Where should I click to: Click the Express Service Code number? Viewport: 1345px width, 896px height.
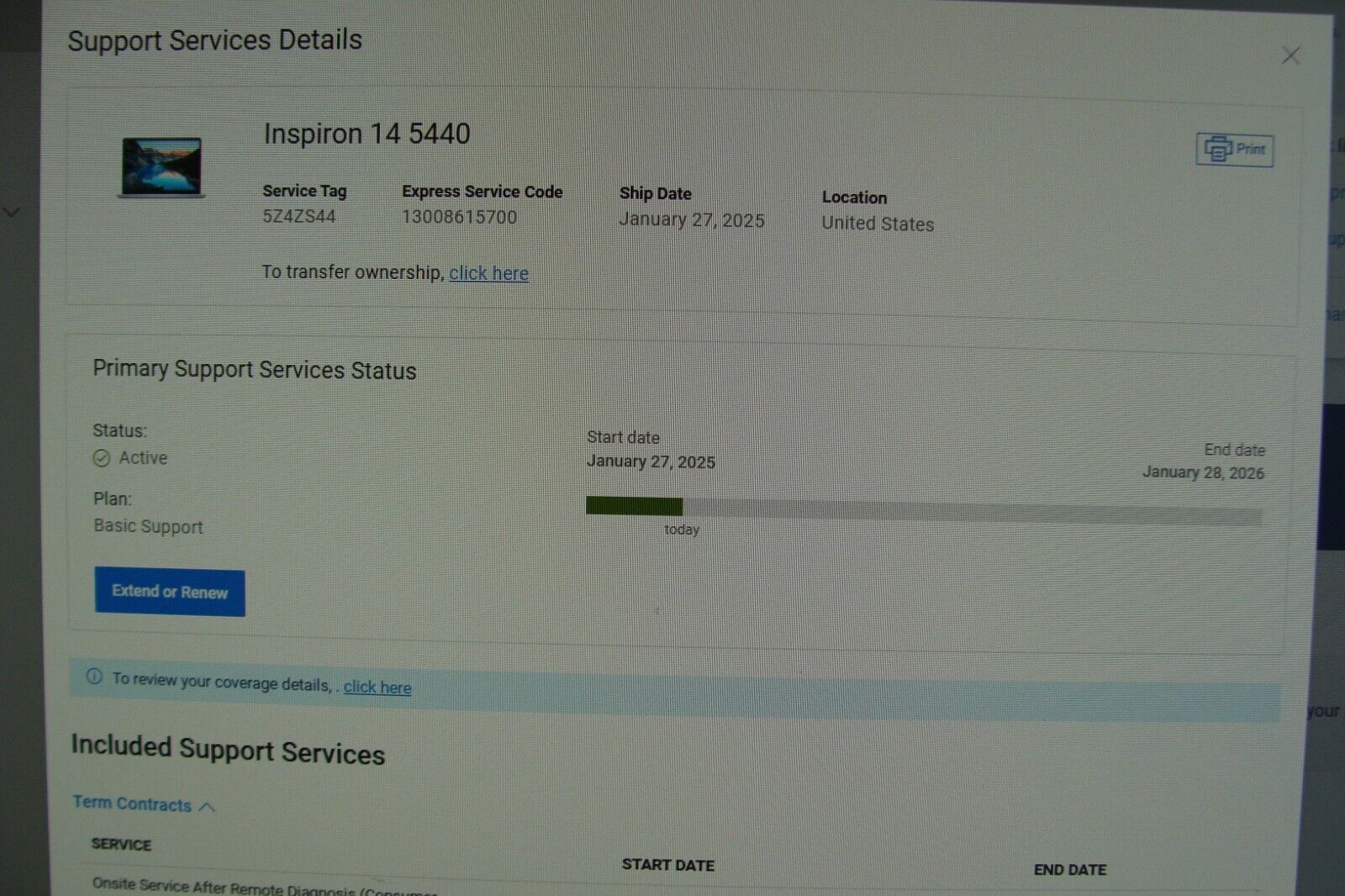(459, 217)
